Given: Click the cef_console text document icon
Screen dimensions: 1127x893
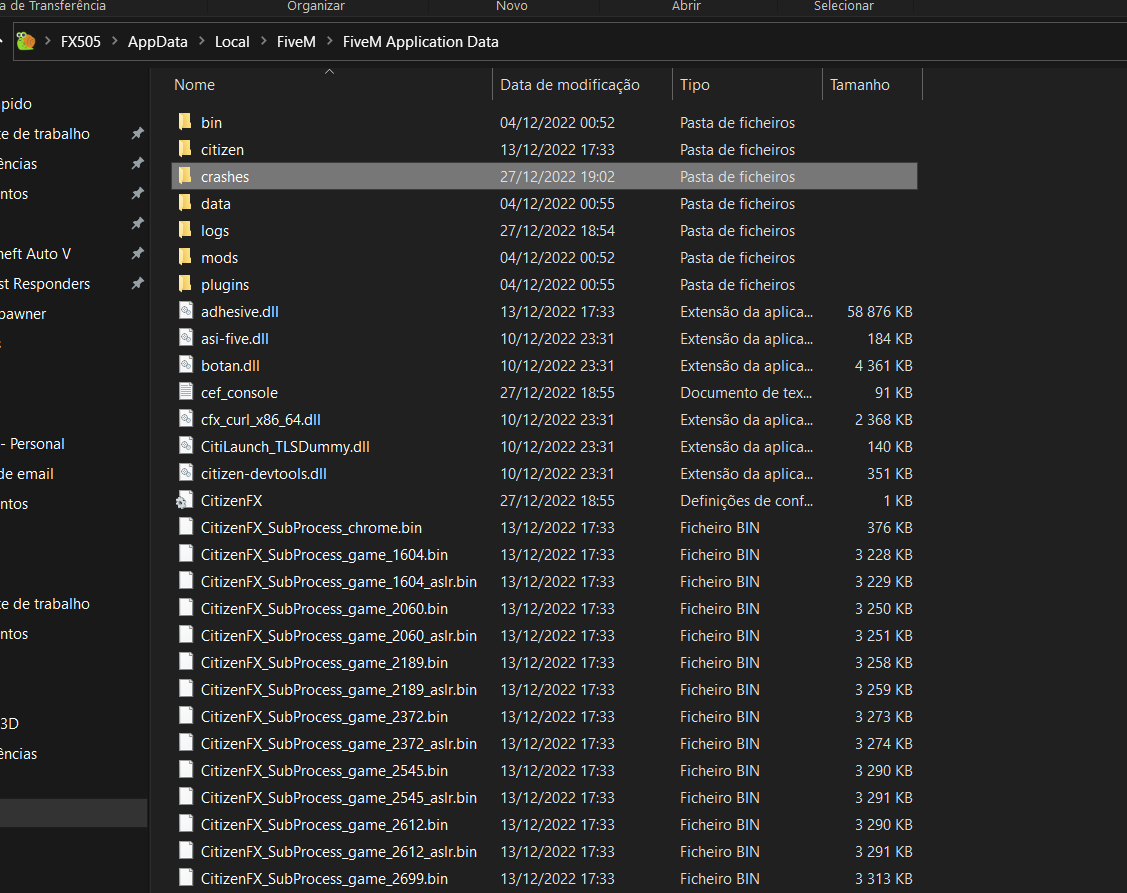Looking at the screenshot, I should pyautogui.click(x=185, y=391).
